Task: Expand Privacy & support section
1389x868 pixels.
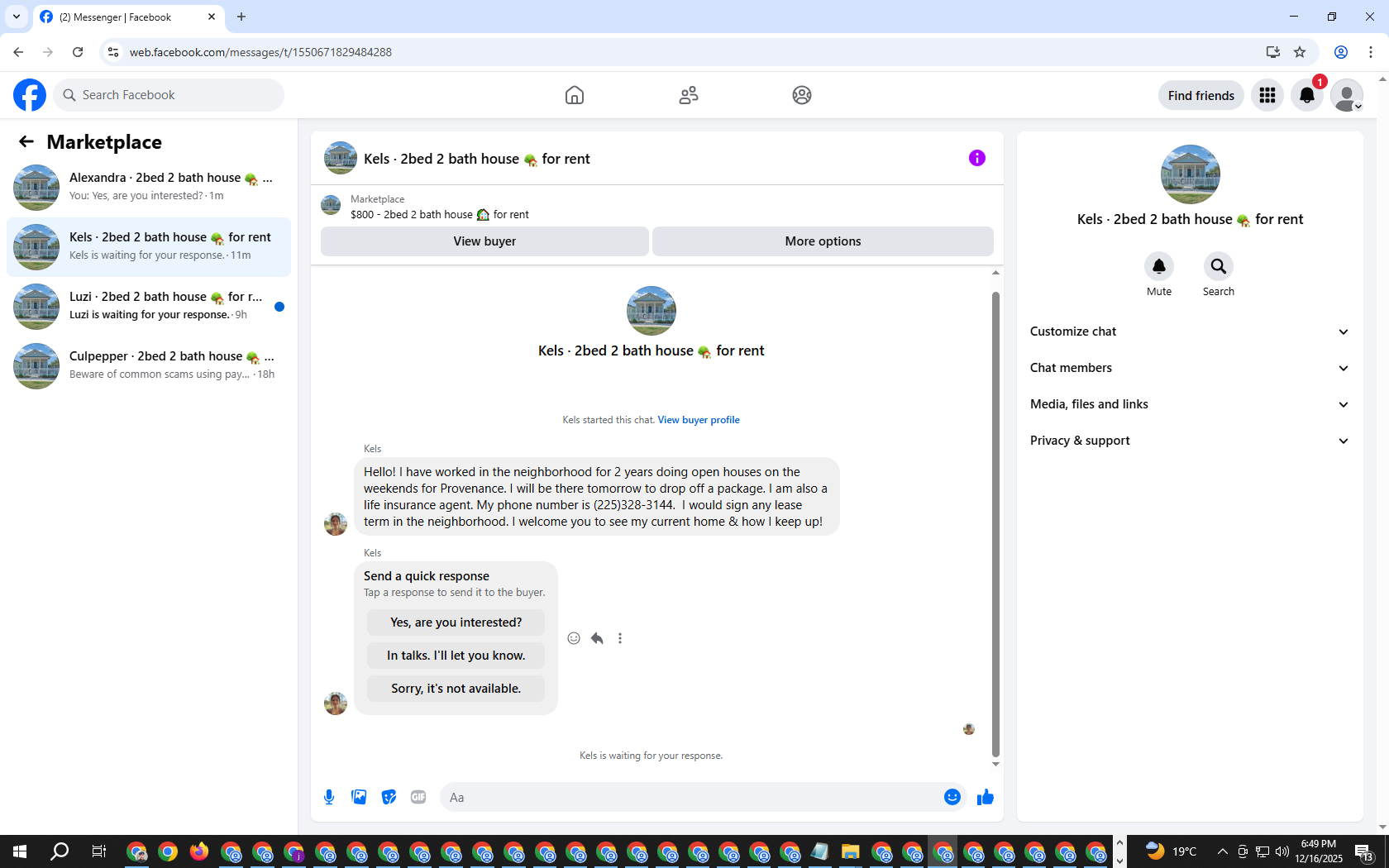Action: tap(1190, 441)
